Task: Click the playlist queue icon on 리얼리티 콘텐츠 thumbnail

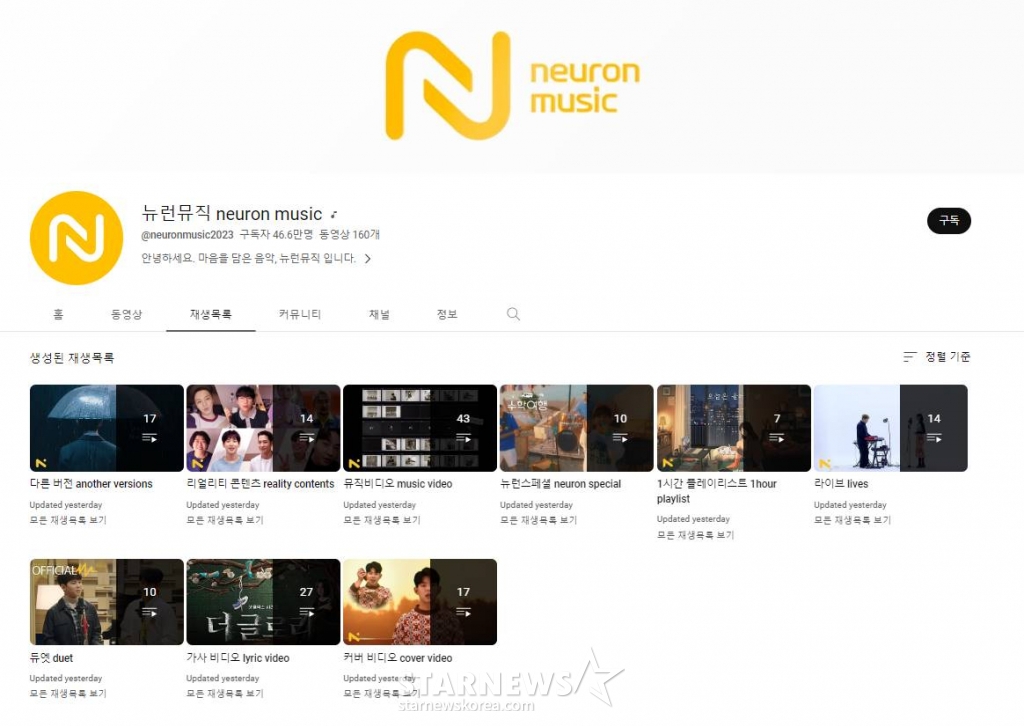Action: pos(306,438)
